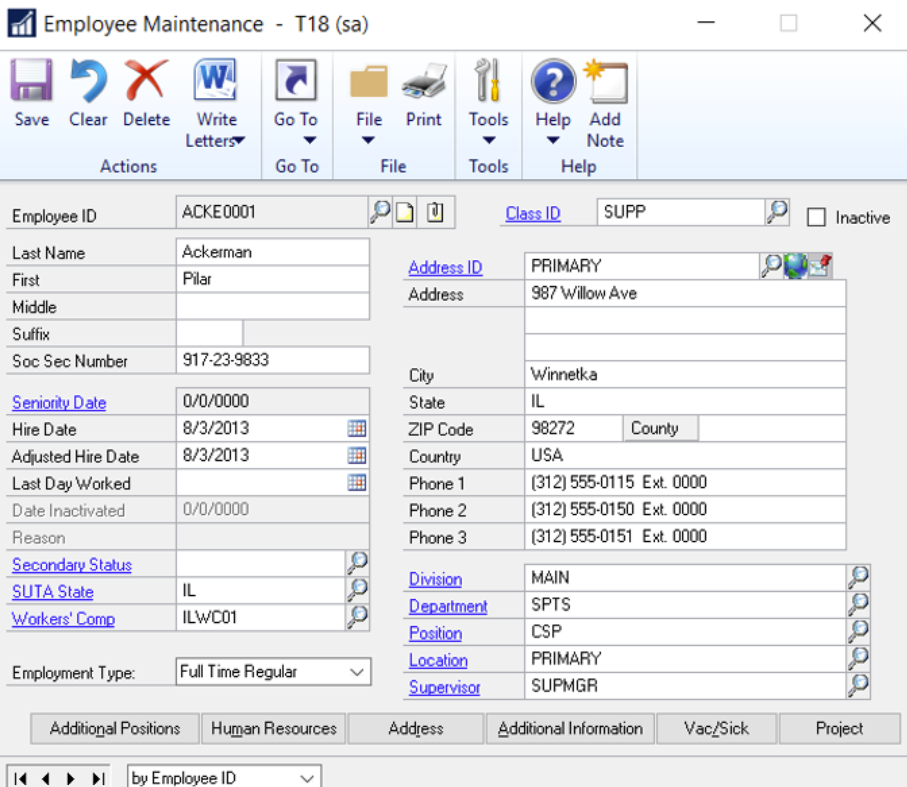The image size is (907, 787).
Task: Follow the Workers' Comp link
Action: point(63,619)
